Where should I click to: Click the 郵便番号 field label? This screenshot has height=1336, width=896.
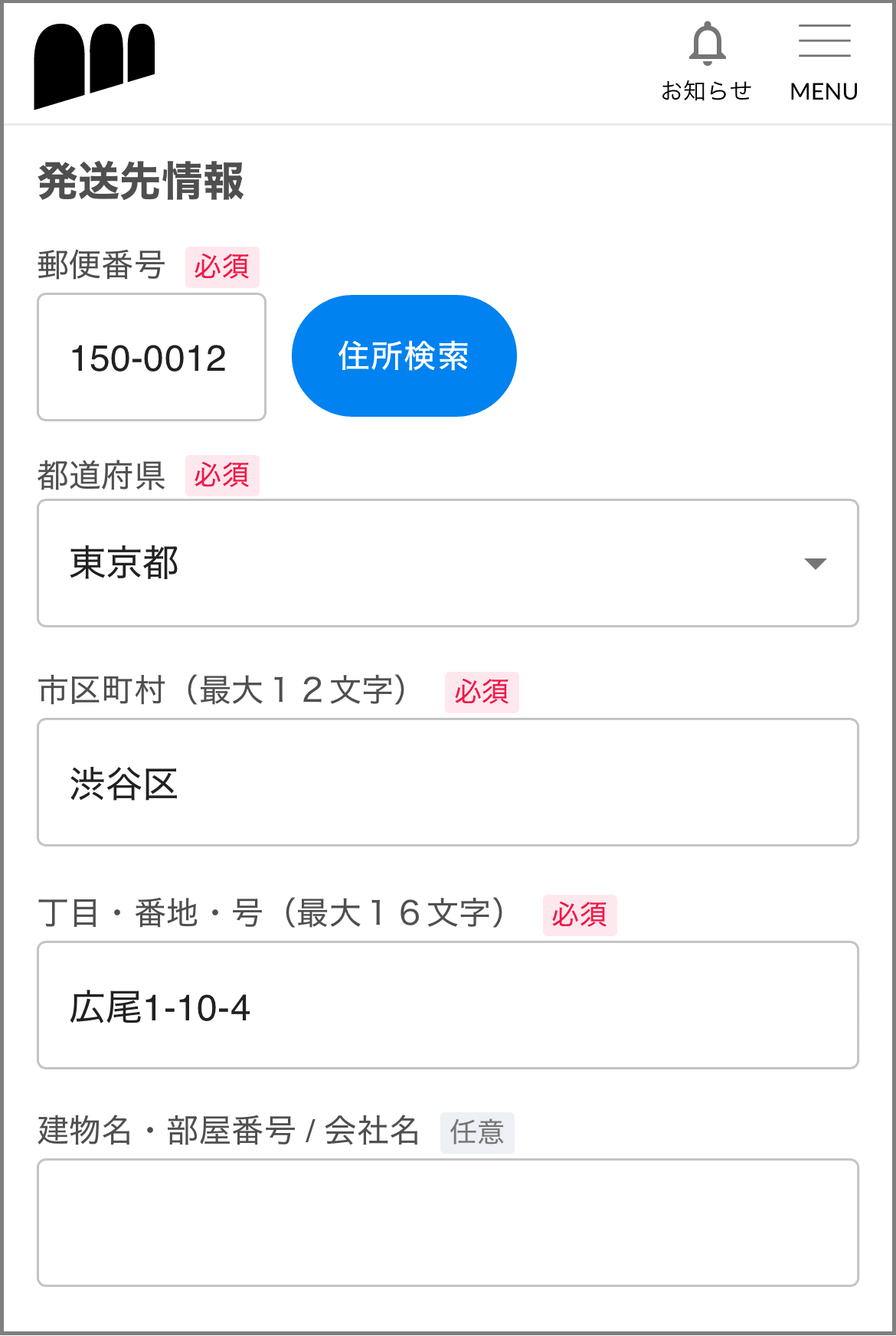tap(101, 266)
